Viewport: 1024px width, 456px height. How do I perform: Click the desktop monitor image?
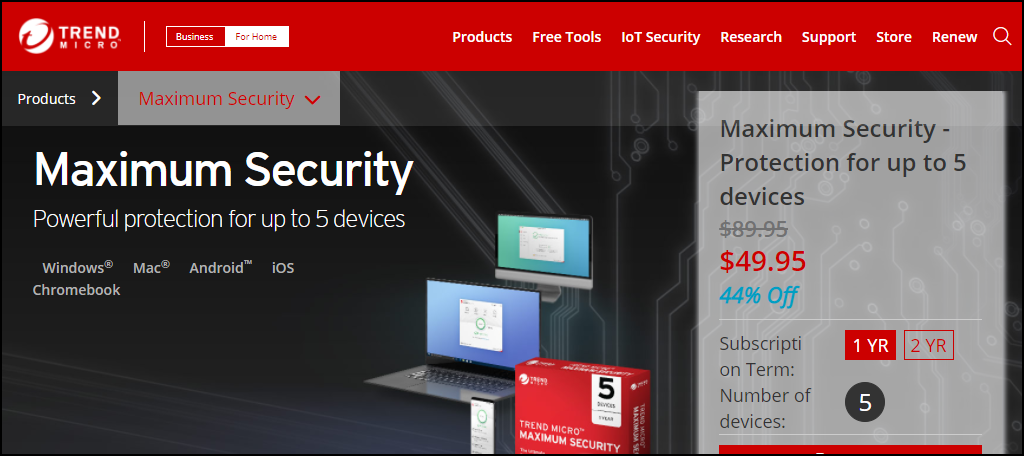(544, 256)
